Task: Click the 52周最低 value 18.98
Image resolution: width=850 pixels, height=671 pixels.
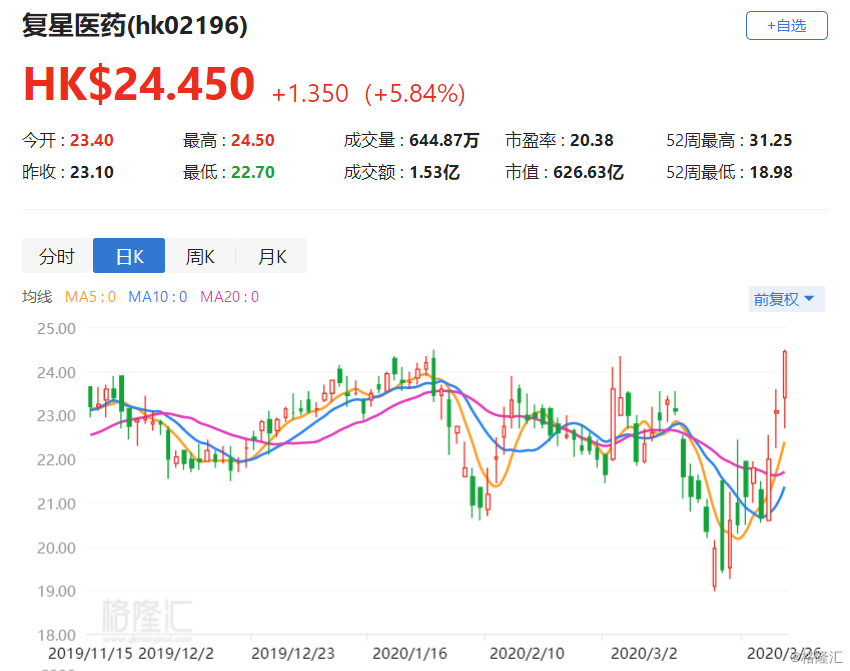Action: coord(771,172)
